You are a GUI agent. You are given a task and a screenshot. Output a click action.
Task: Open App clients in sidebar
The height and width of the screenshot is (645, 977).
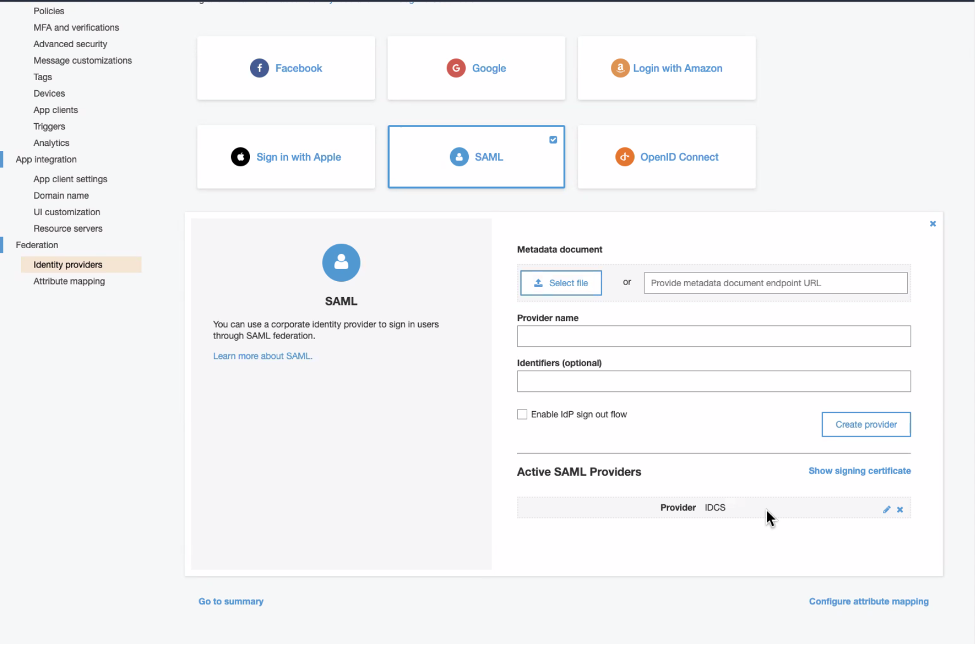pyautogui.click(x=56, y=110)
